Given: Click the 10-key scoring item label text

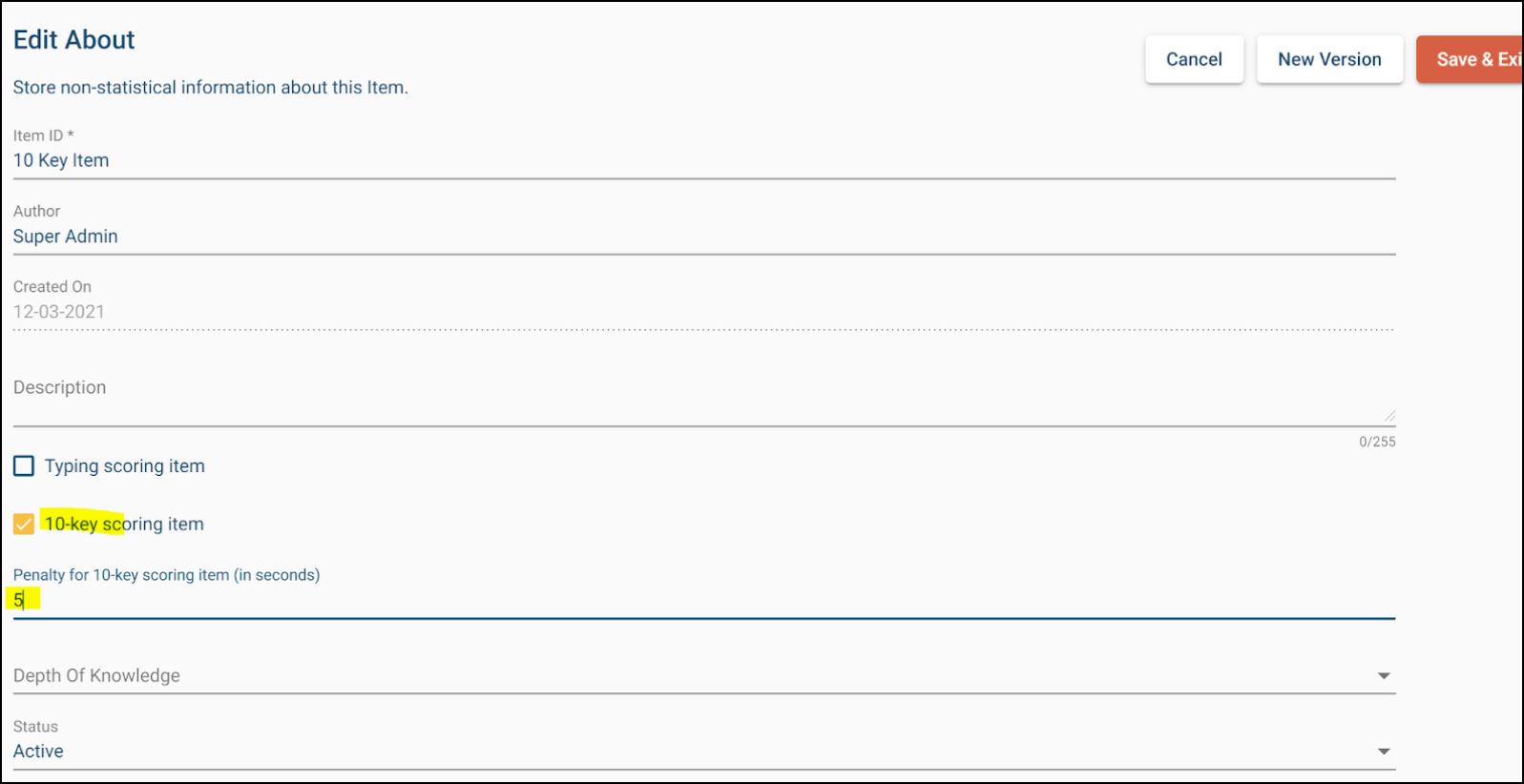Looking at the screenshot, I should point(125,524).
